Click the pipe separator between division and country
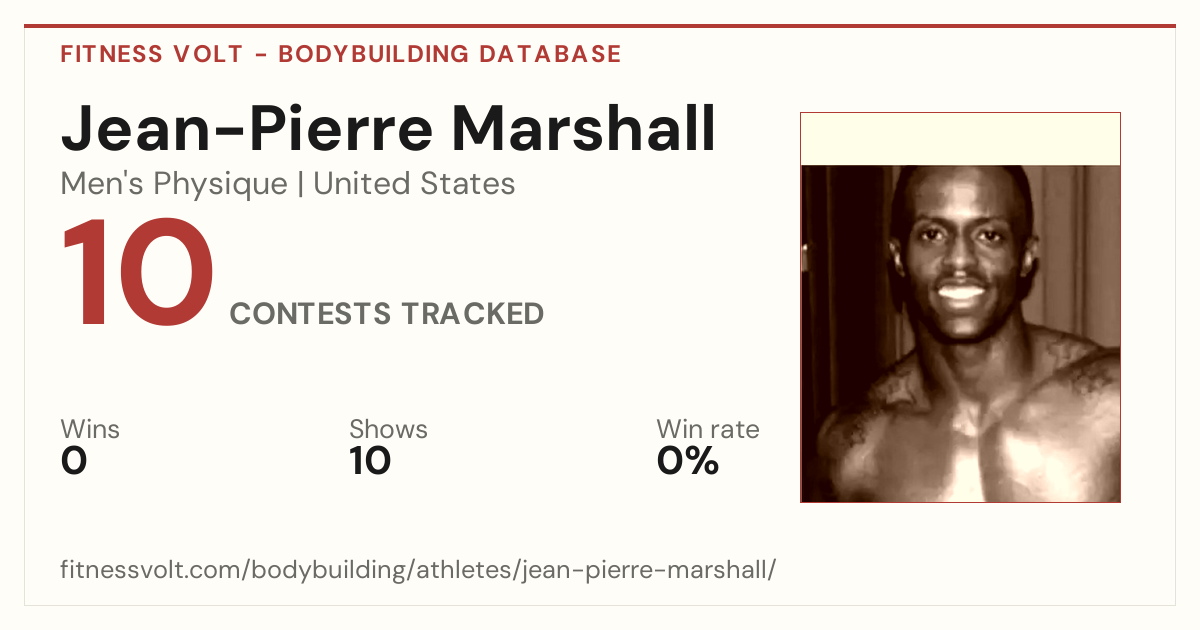Viewport: 1200px width, 630px height. pos(300,184)
